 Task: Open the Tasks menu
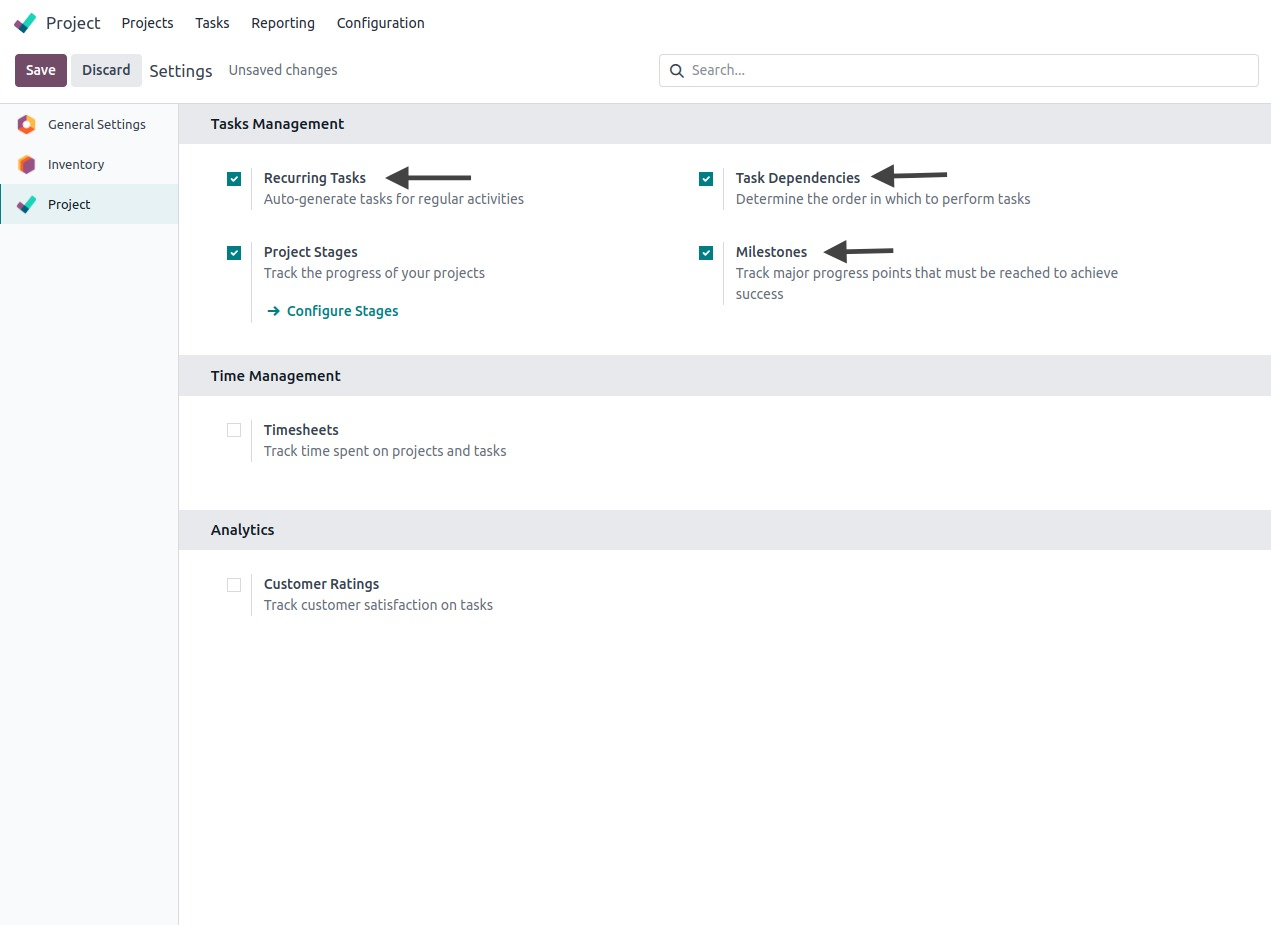tap(212, 23)
